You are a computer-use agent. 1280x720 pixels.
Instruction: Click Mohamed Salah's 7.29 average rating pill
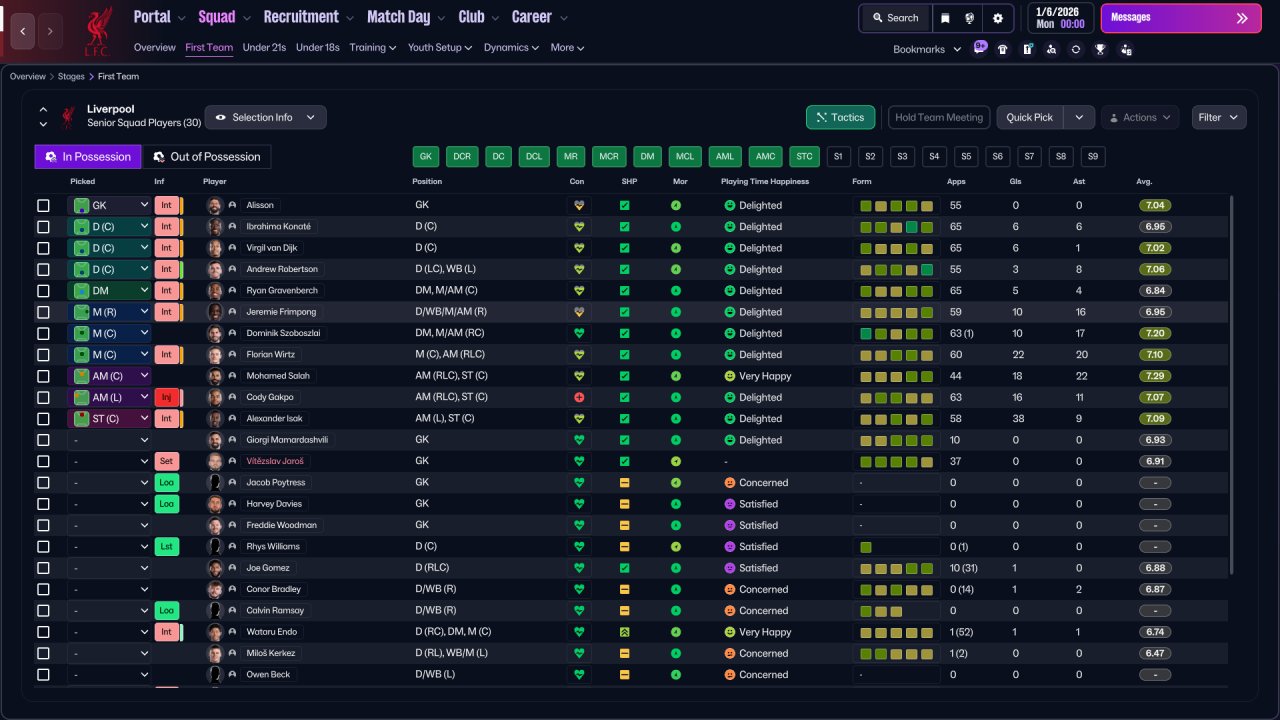1155,376
